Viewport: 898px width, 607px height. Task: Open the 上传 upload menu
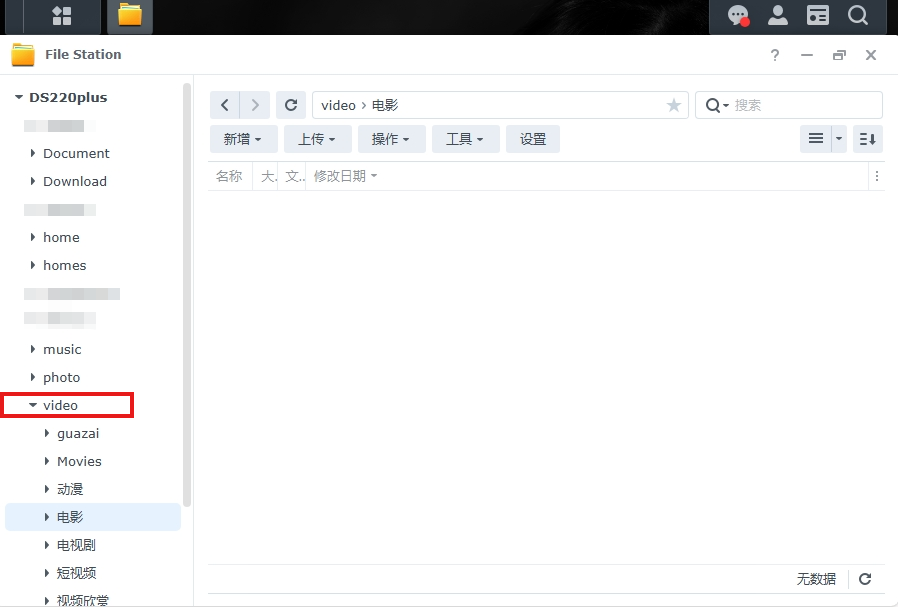tap(316, 139)
